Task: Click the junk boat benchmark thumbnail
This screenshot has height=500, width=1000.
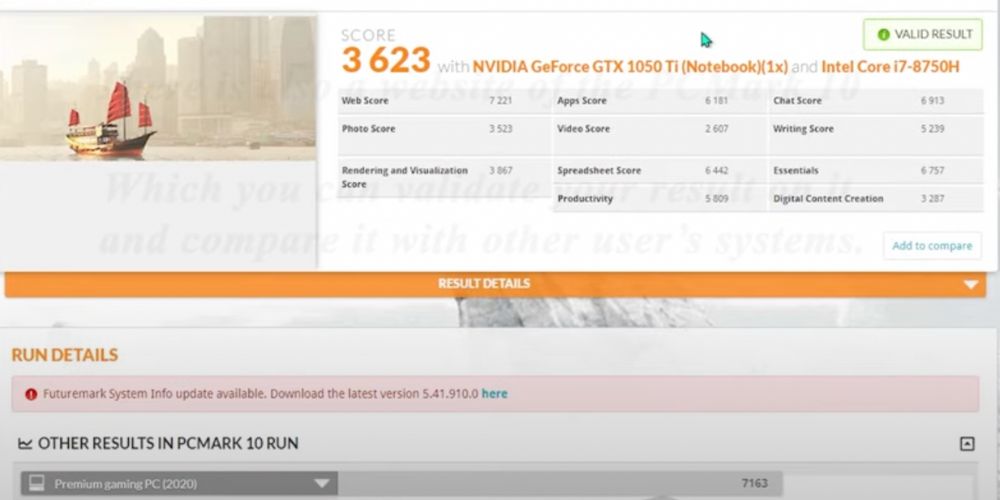Action: (158, 88)
